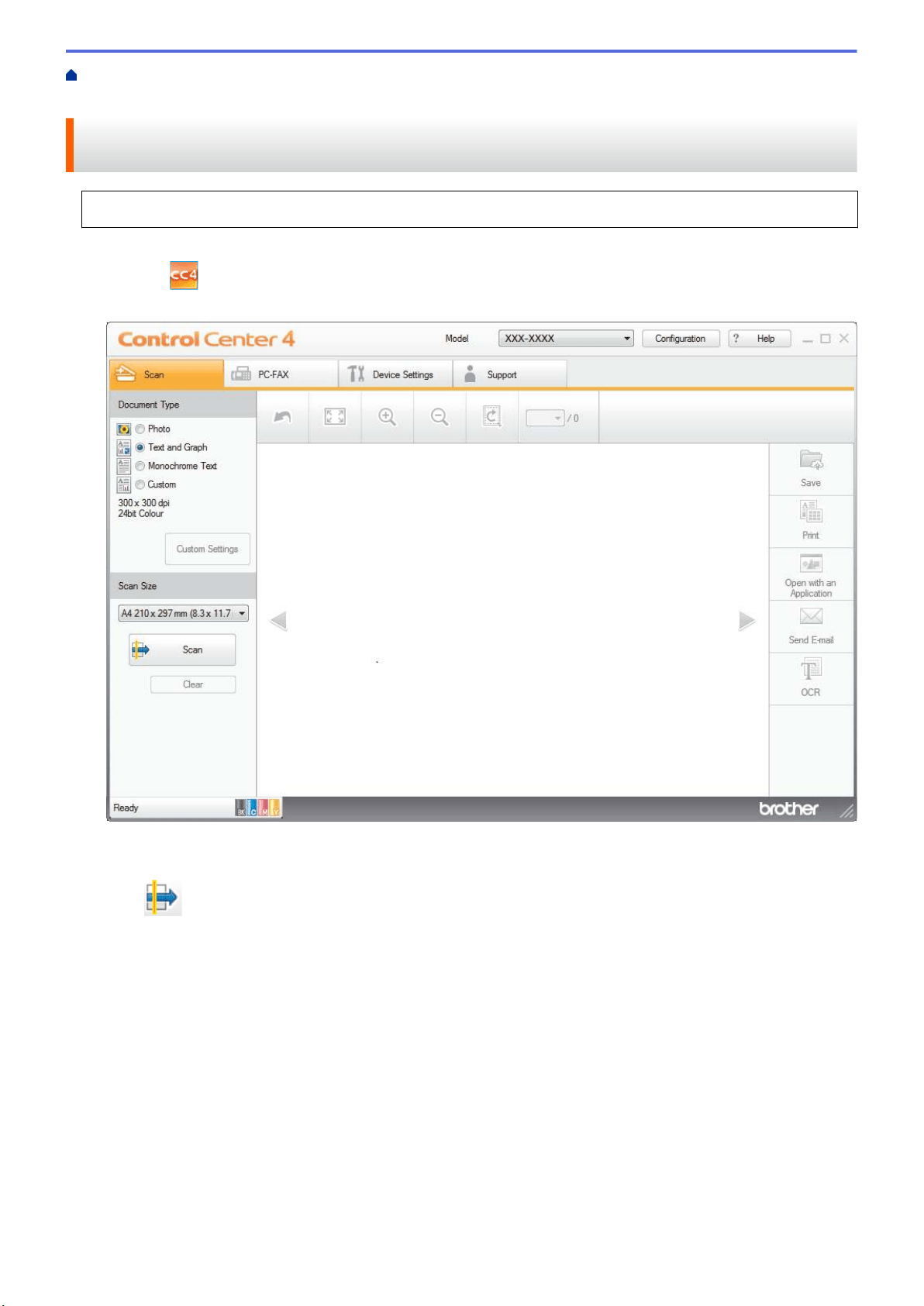Screen dimensions: 924x1306
Task: Close the ControlCenter4 window
Action: tap(844, 339)
